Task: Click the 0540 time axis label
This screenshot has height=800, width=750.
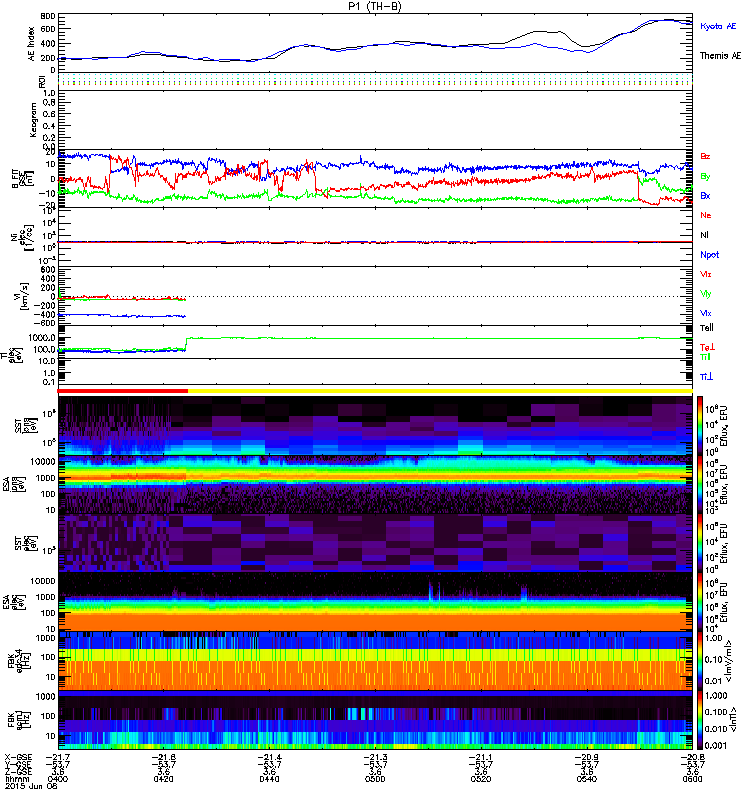Action: point(587,779)
